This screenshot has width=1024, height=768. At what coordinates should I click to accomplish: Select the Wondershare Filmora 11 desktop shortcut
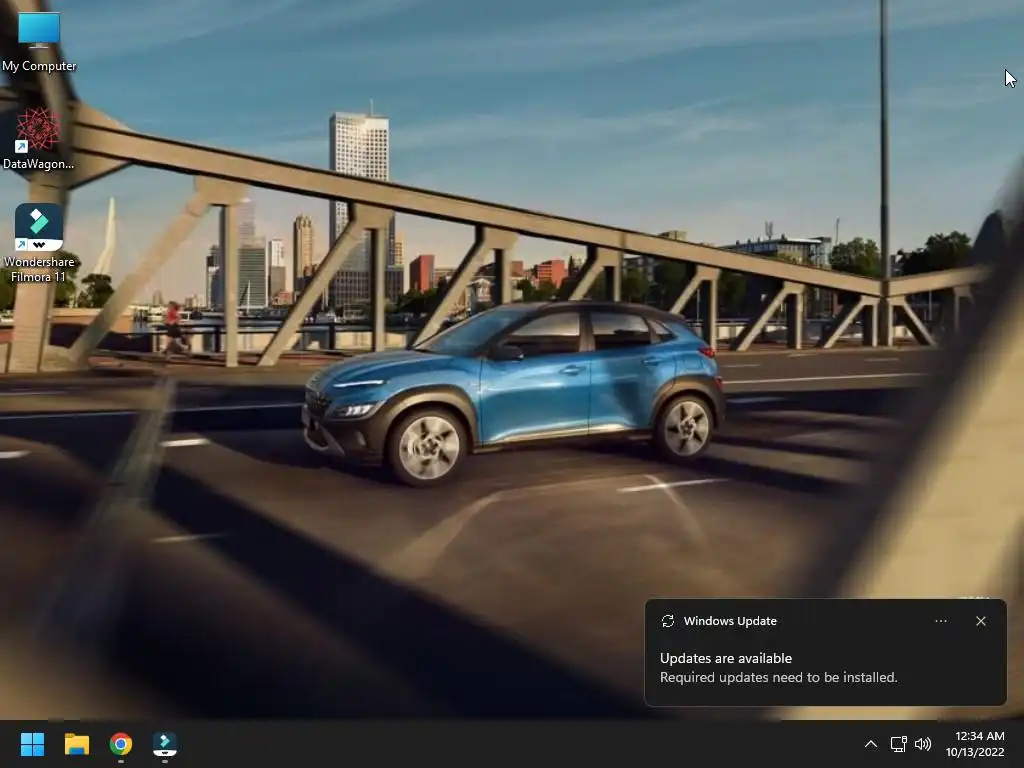pos(39,243)
